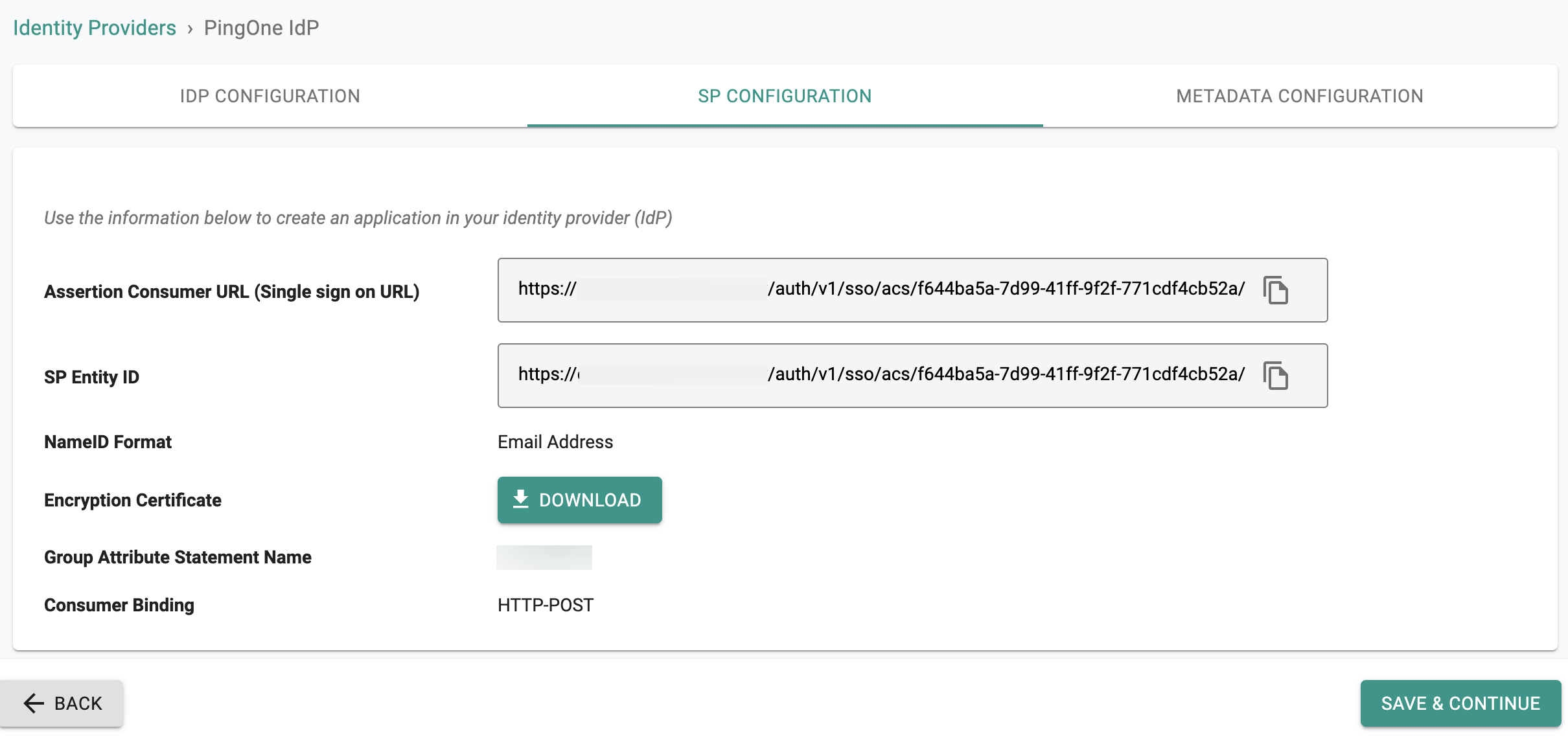Copy the Assertion Consumer URL
This screenshot has height=737, width=1568.
click(x=1275, y=289)
